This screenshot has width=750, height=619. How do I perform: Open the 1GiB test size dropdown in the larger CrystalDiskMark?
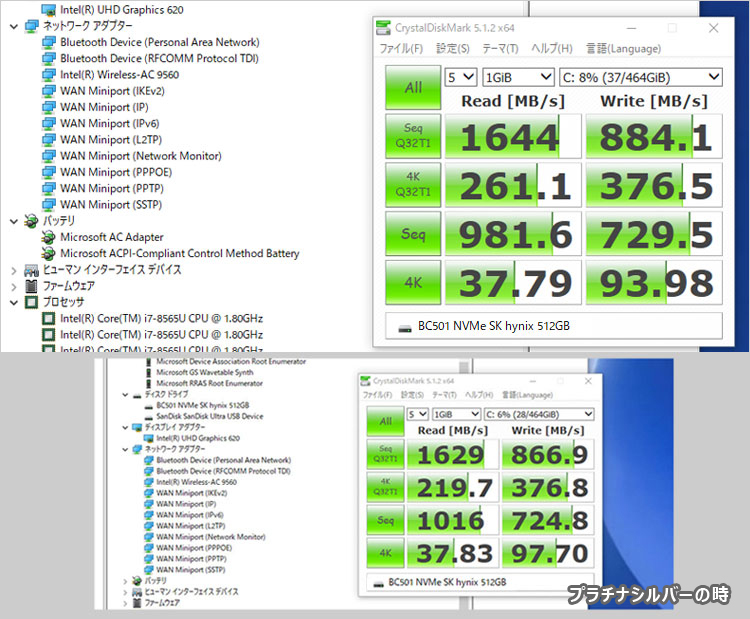[518, 77]
